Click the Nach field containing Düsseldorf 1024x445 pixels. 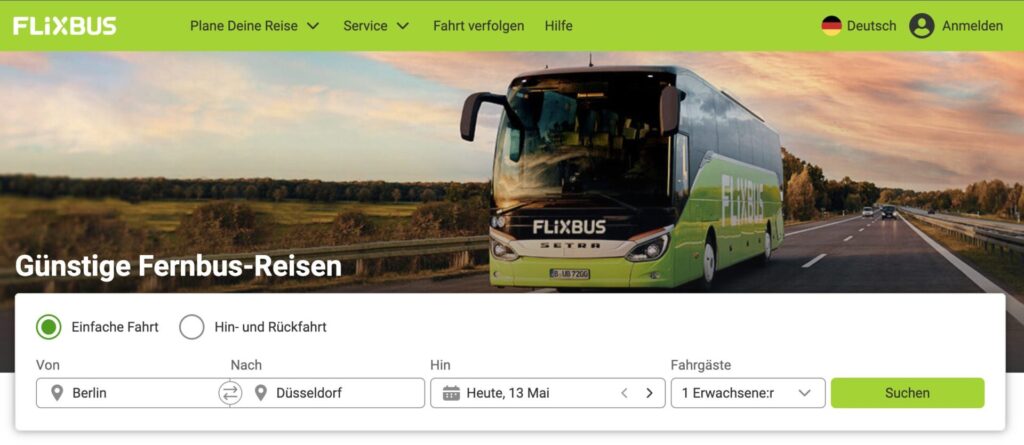[334, 393]
